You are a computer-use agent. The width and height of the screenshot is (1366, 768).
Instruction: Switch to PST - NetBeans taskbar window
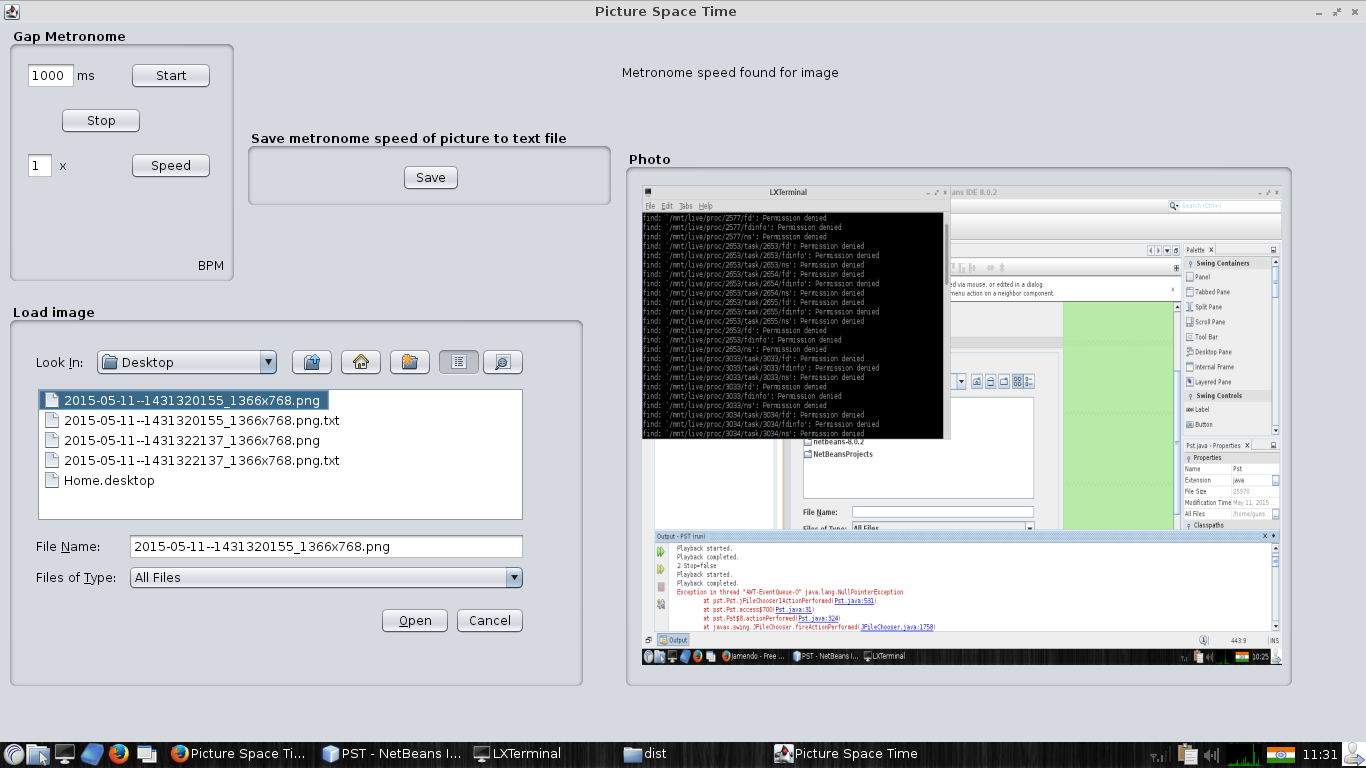392,754
